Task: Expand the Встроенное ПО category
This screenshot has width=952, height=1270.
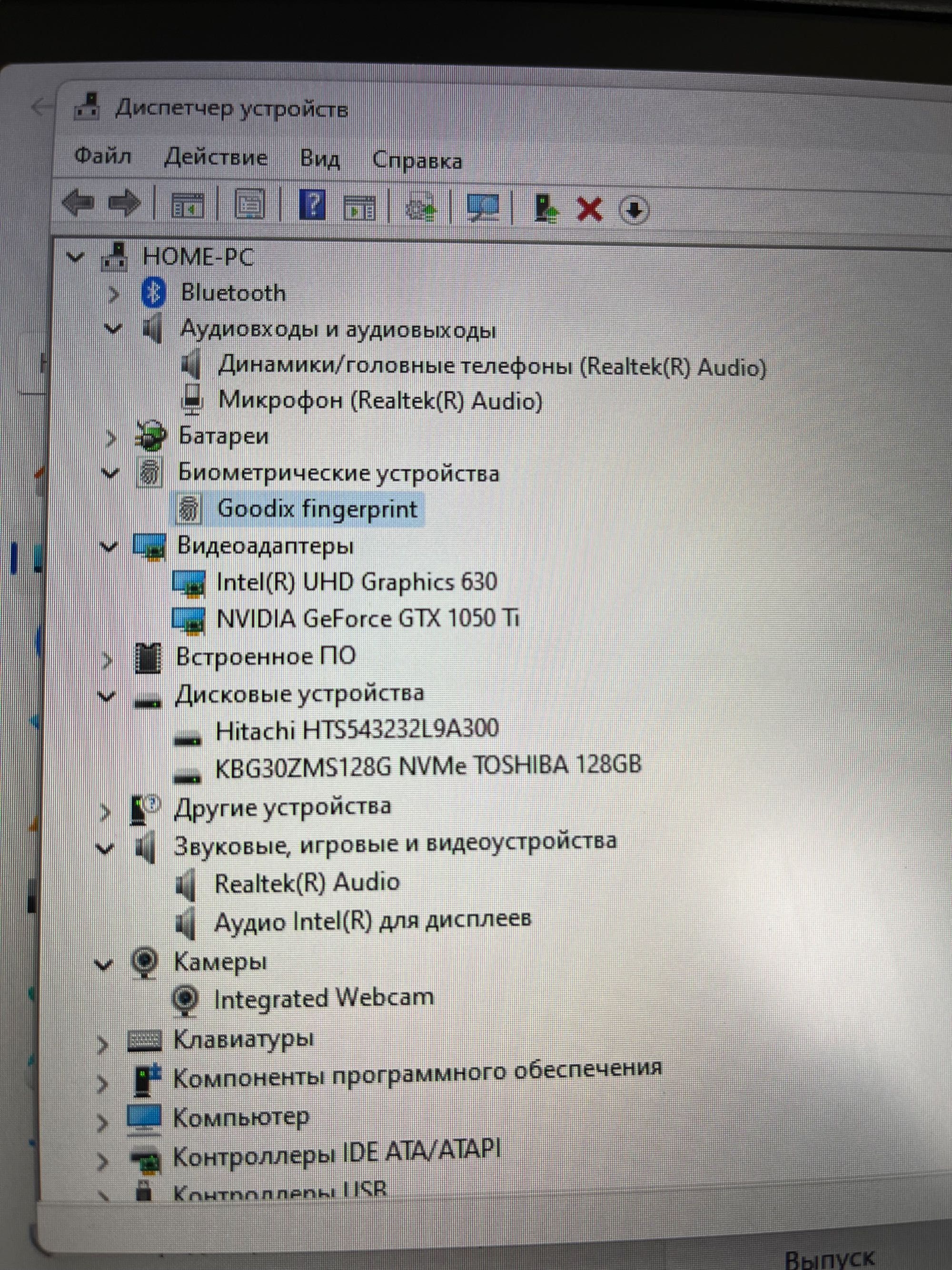Action: [107, 660]
